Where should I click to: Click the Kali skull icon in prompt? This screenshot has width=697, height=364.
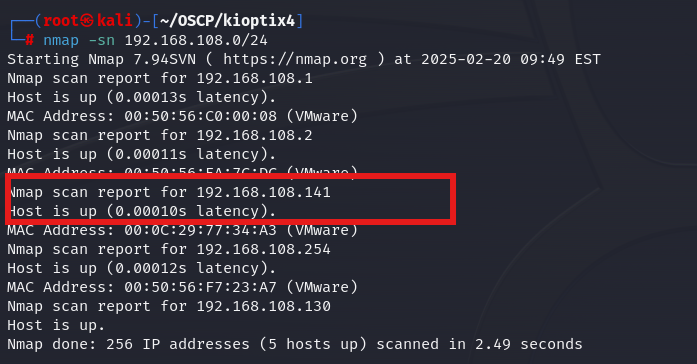coord(88,20)
